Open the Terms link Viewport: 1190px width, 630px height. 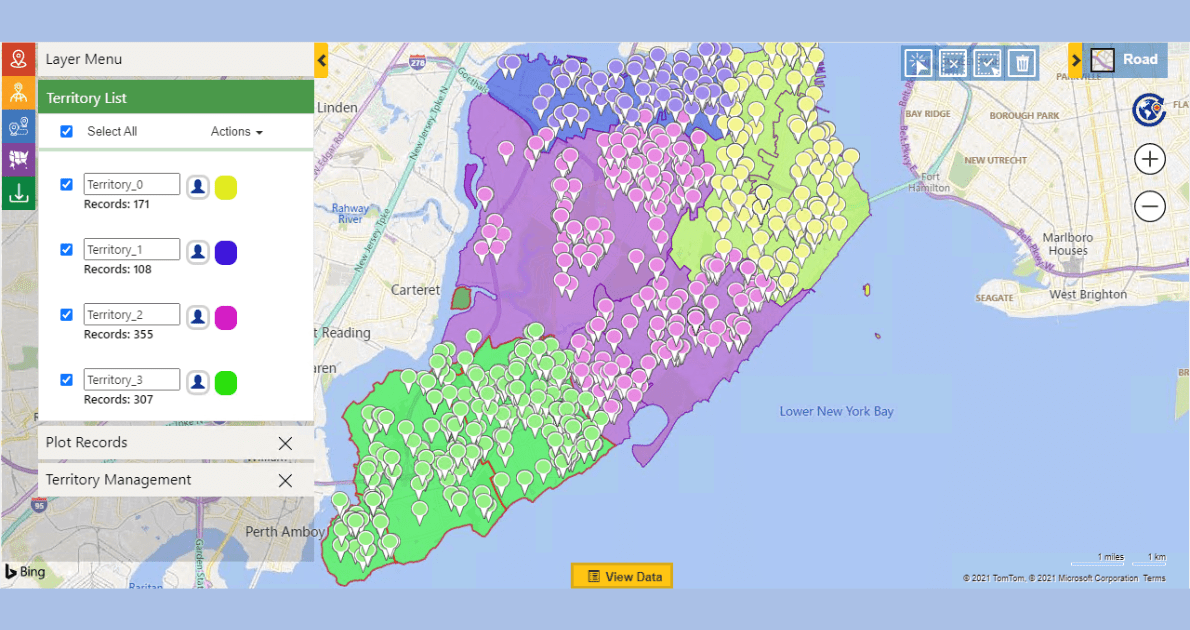[x=1154, y=578]
